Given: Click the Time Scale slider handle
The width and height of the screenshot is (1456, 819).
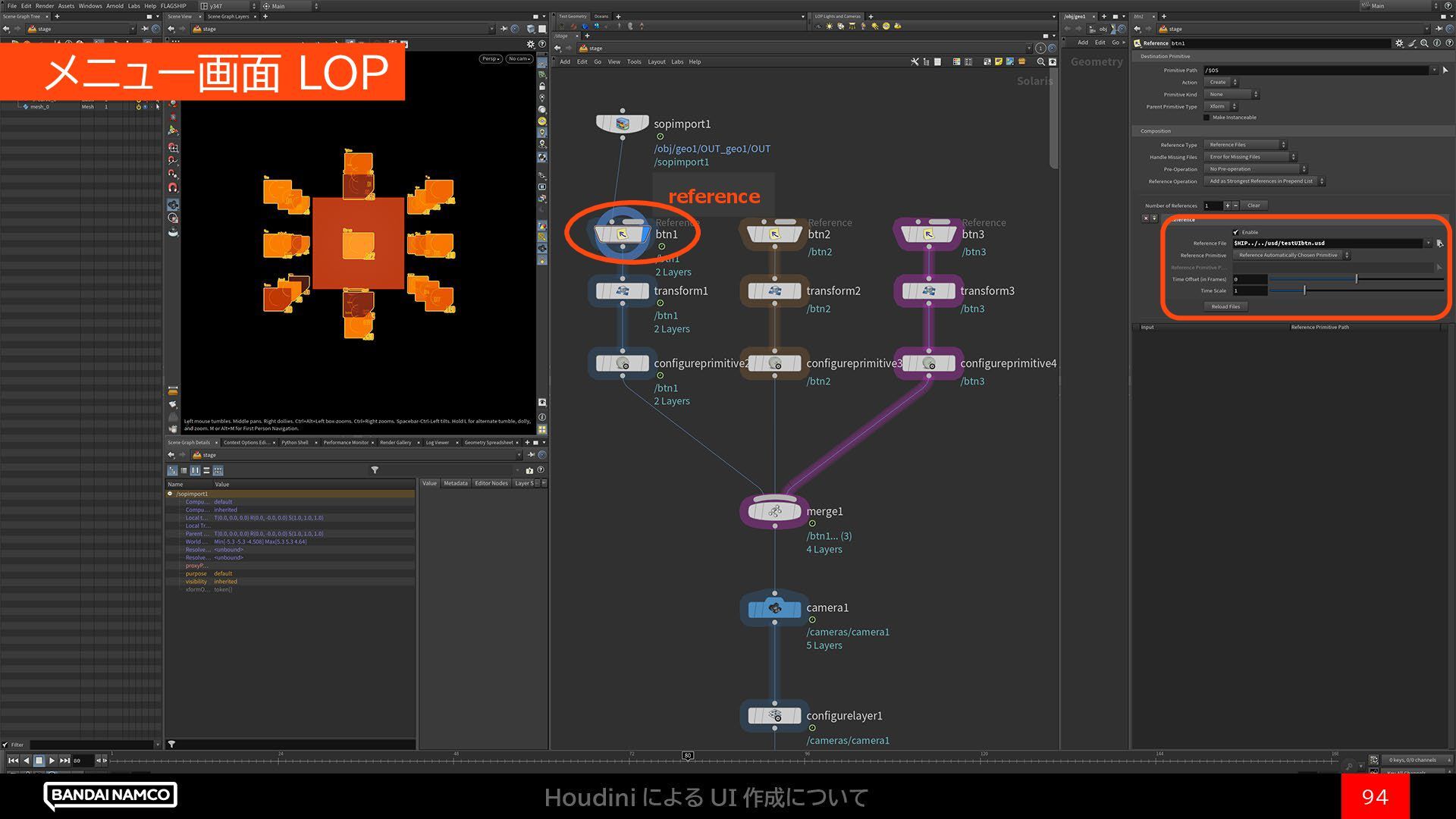Looking at the screenshot, I should (x=1304, y=290).
